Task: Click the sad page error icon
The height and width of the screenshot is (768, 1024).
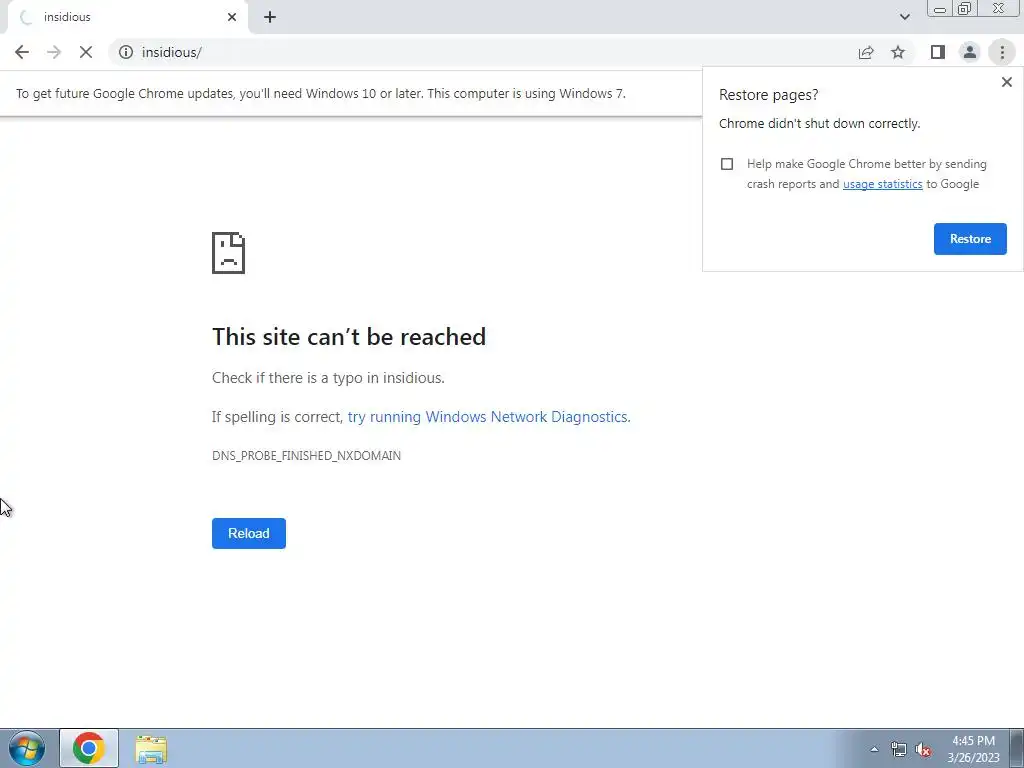Action: pos(229,253)
